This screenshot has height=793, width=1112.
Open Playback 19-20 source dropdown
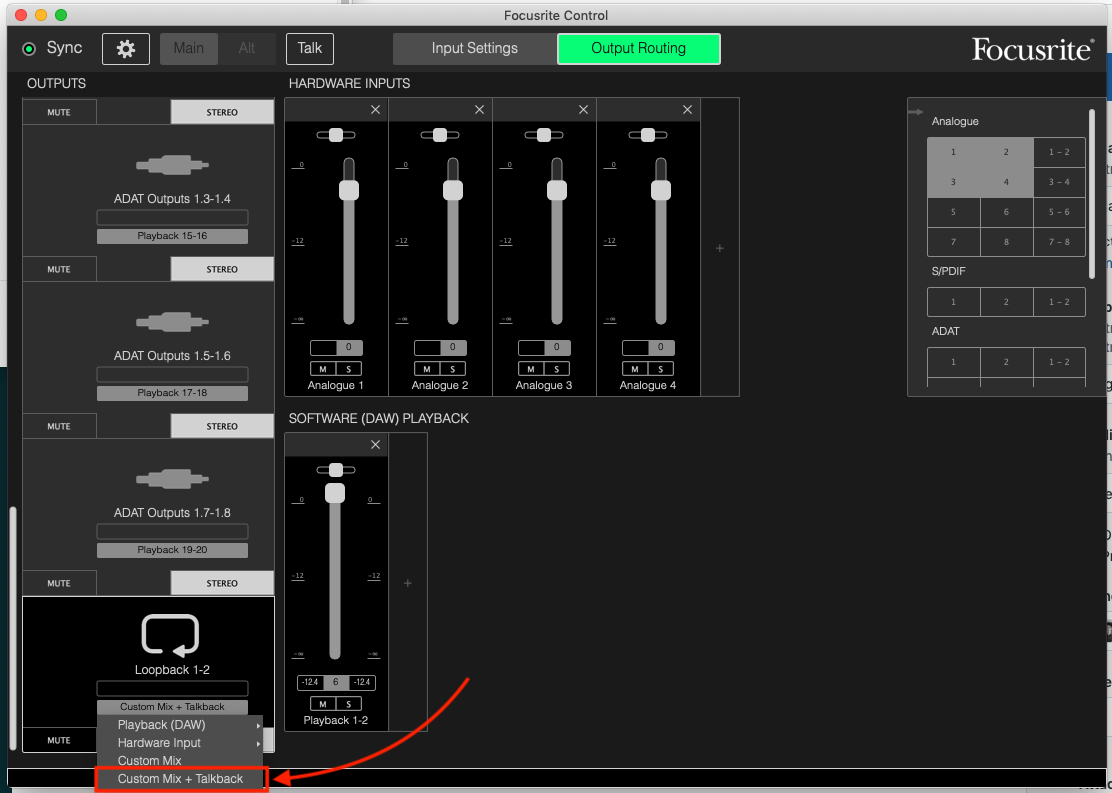click(172, 550)
